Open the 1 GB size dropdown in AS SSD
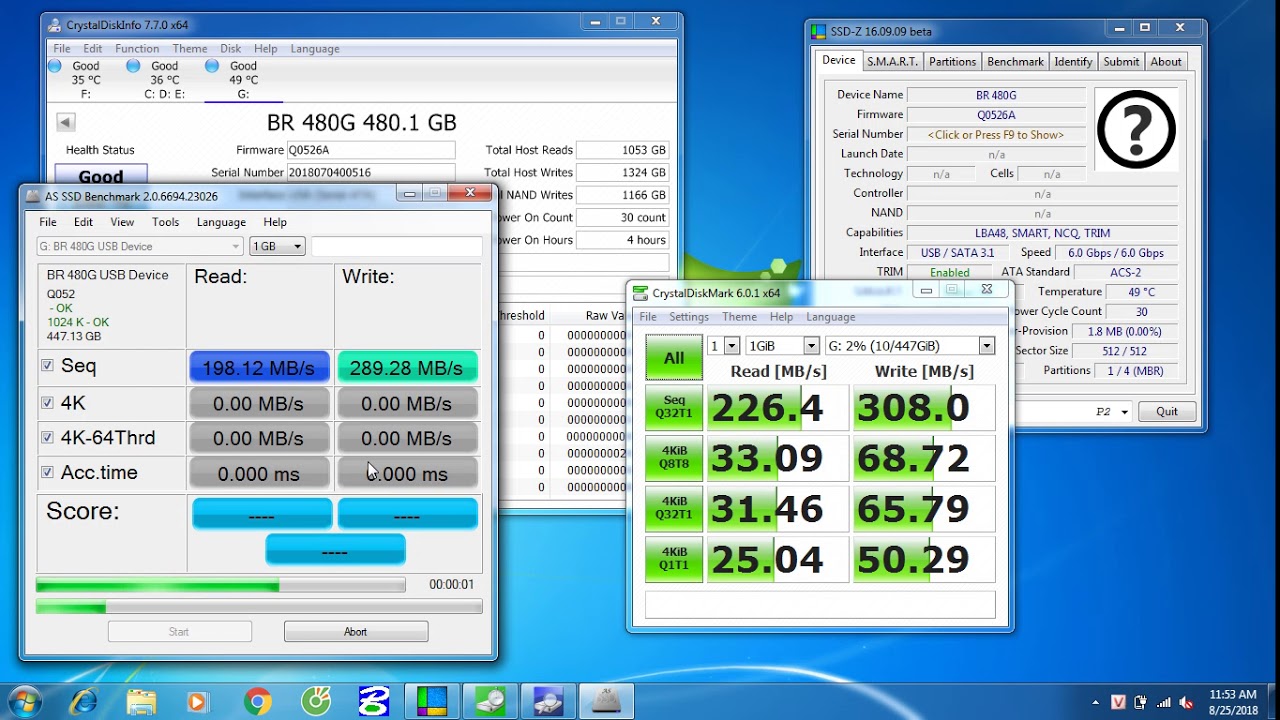The image size is (1280, 720). click(277, 246)
